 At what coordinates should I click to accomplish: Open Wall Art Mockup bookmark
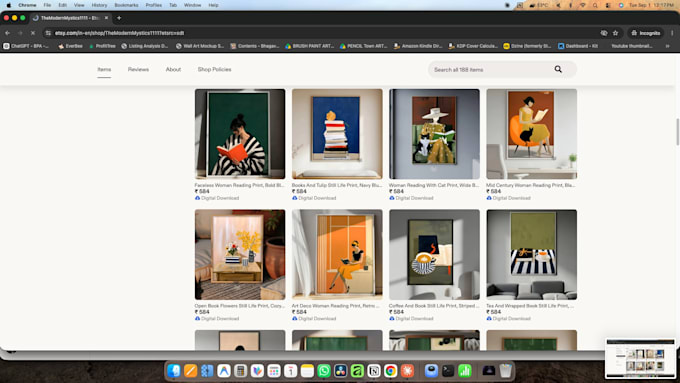199,46
